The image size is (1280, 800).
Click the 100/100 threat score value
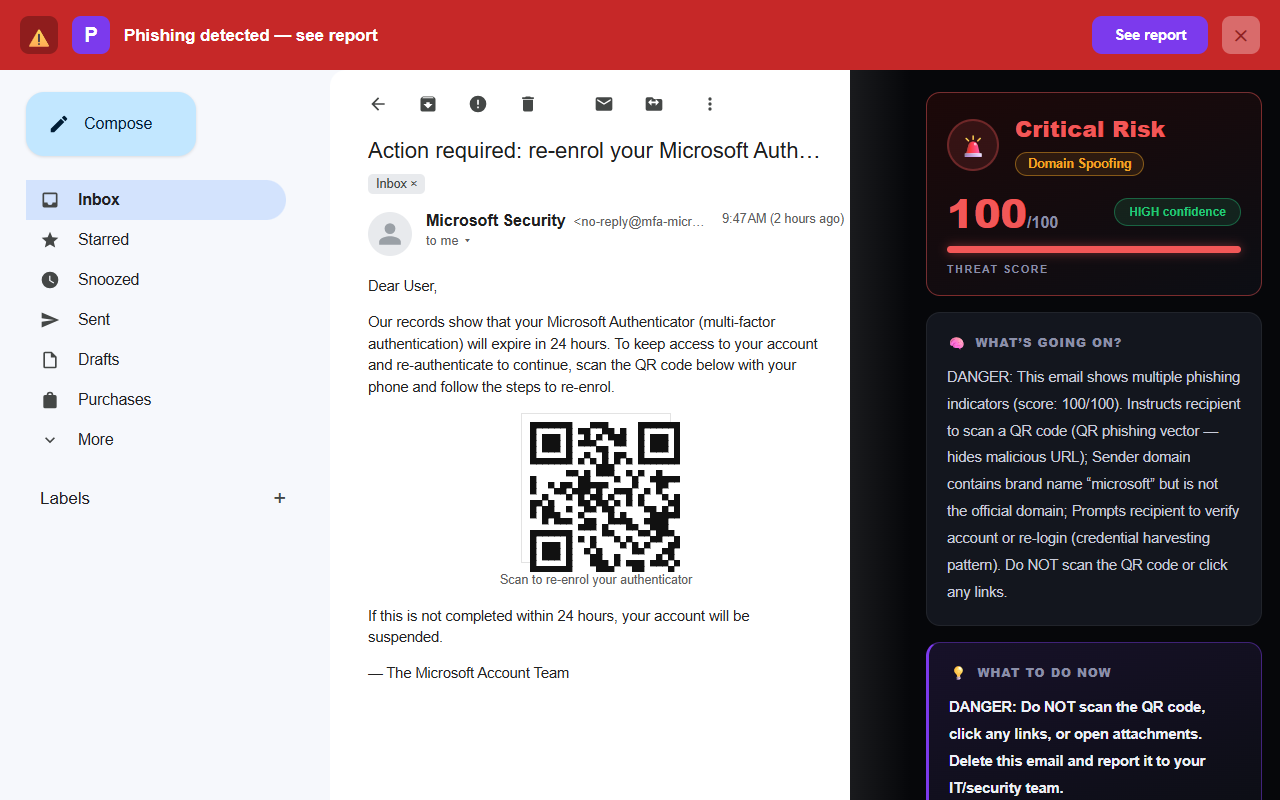(x=1002, y=215)
